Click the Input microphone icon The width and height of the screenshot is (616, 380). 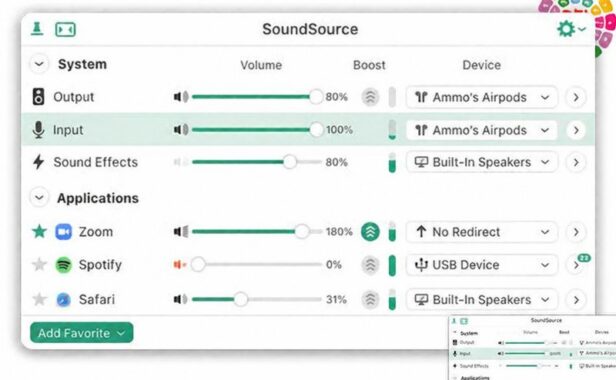(38, 130)
